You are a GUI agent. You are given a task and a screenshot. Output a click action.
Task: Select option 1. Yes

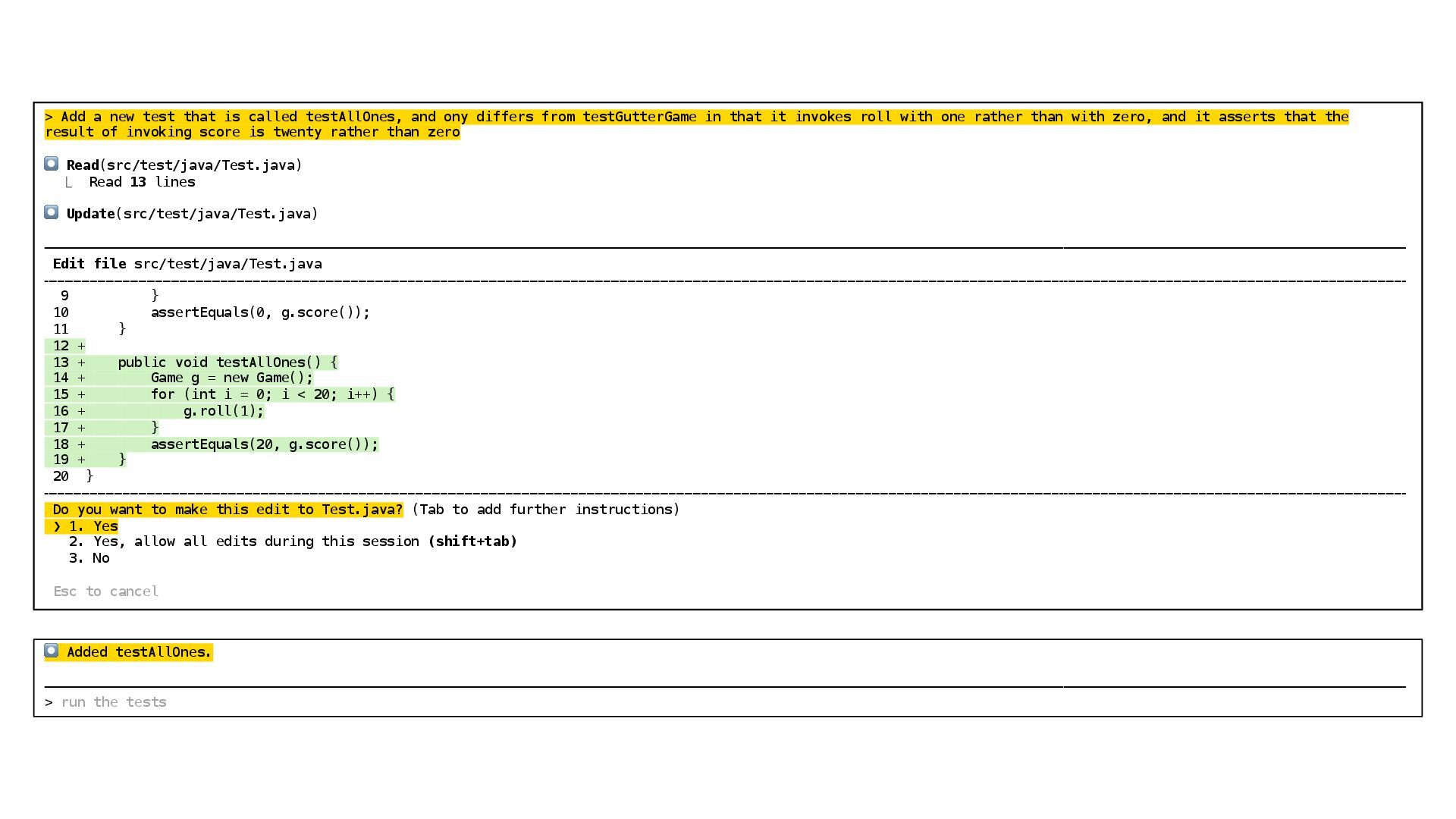pyautogui.click(x=94, y=526)
